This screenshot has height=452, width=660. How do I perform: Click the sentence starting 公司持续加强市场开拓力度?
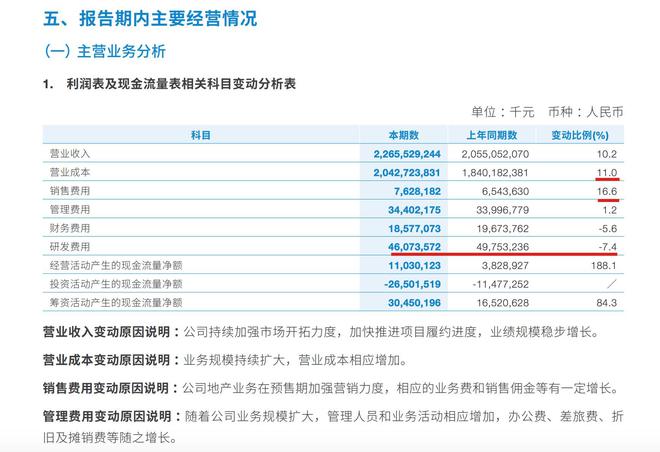pos(391,332)
